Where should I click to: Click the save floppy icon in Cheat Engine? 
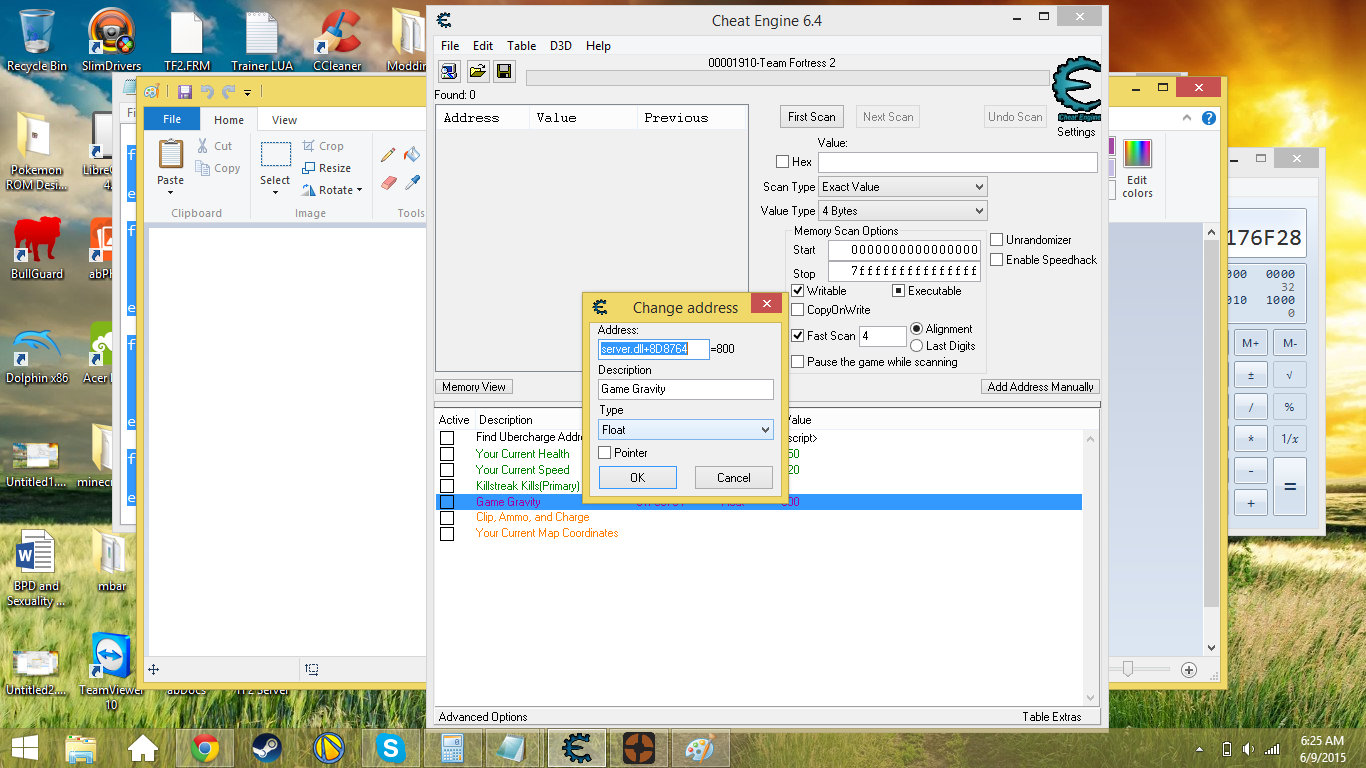504,71
